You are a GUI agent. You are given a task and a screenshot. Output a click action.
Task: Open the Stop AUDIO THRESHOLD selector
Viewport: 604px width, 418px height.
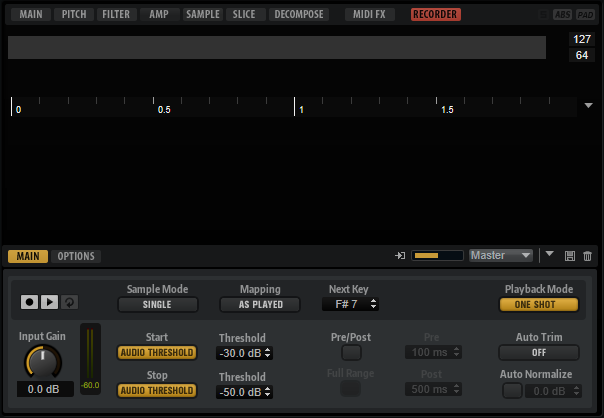157,391
